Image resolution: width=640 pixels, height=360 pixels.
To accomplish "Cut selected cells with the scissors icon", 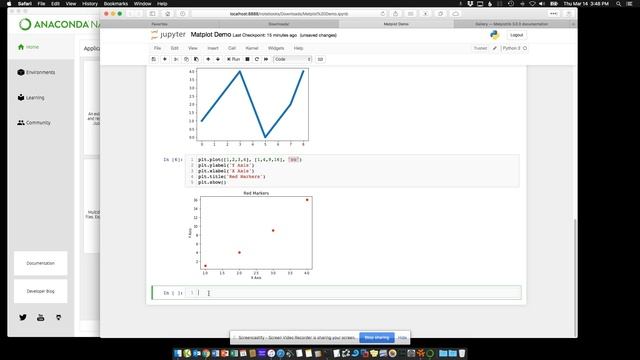I will pyautogui.click(x=176, y=59).
